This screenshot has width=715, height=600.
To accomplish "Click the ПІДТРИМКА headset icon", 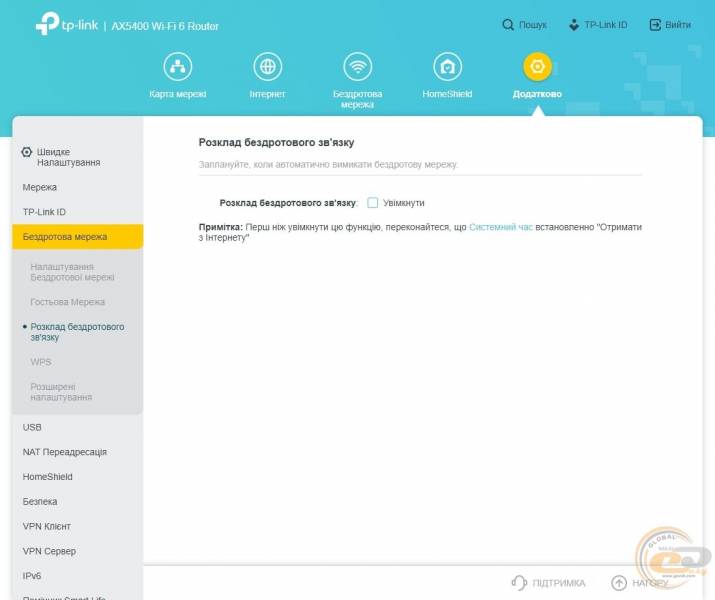I will [519, 583].
